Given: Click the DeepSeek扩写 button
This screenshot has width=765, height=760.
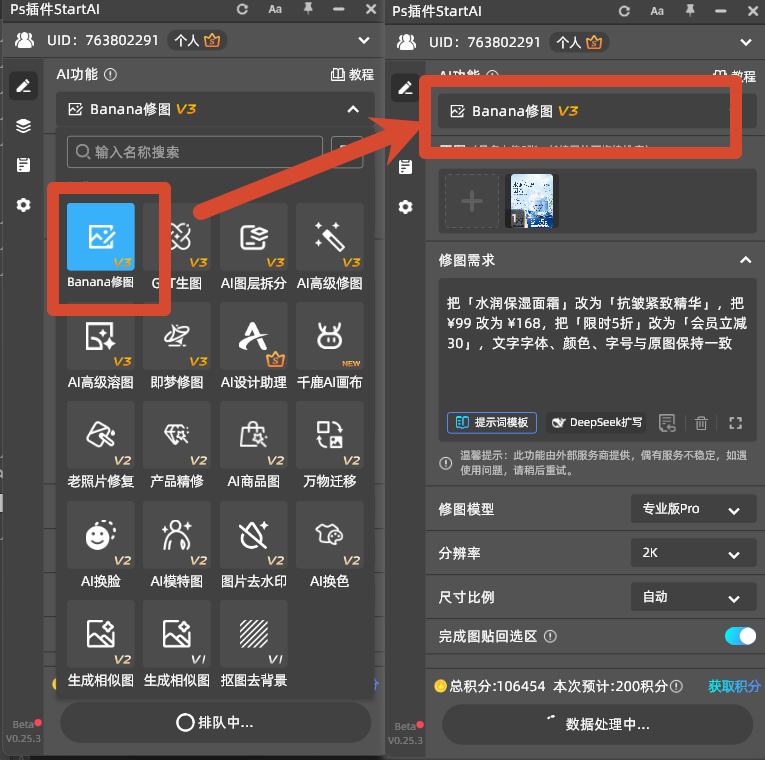Looking at the screenshot, I should [596, 422].
